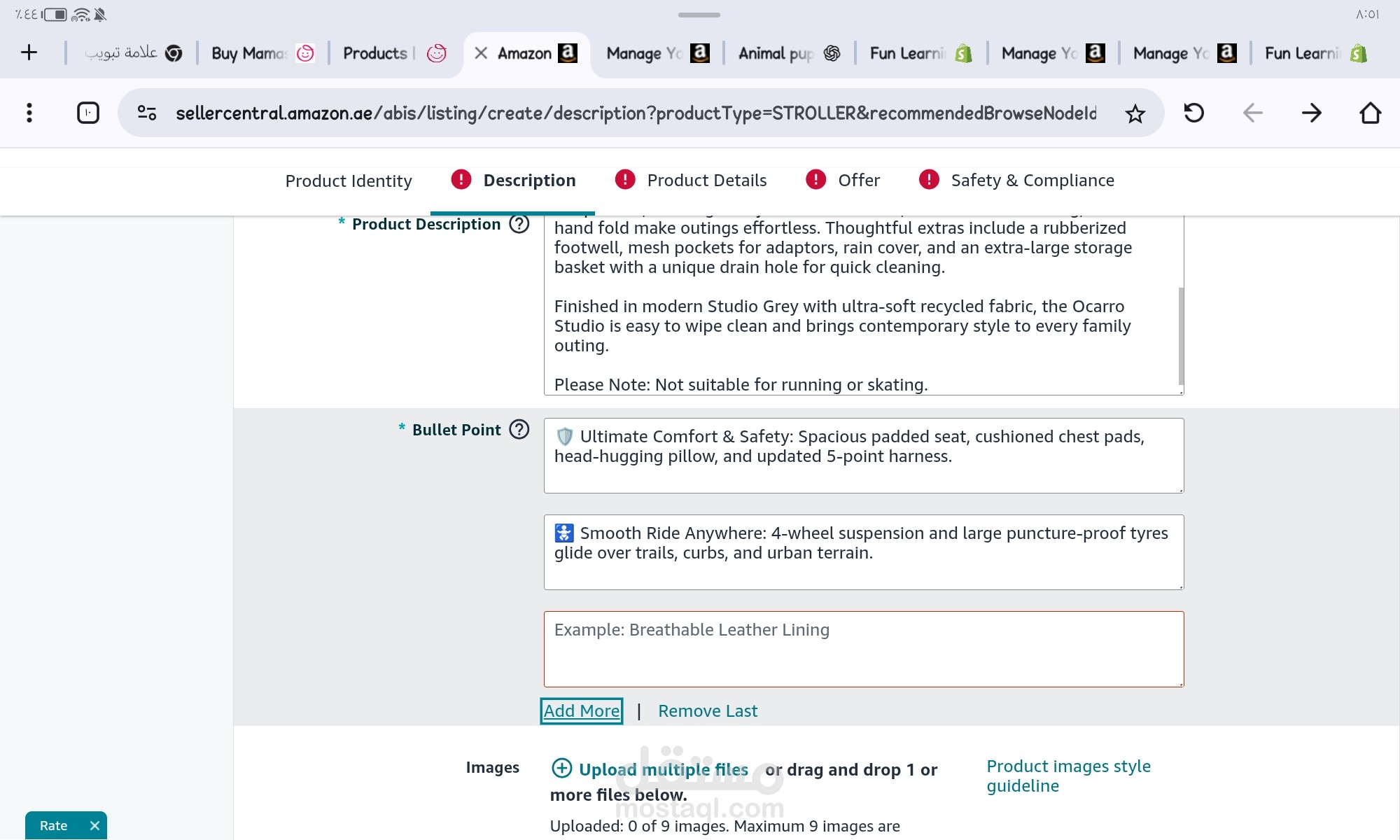Bookmark the page with the star icon
Viewport: 1400px width, 840px height.
point(1135,113)
